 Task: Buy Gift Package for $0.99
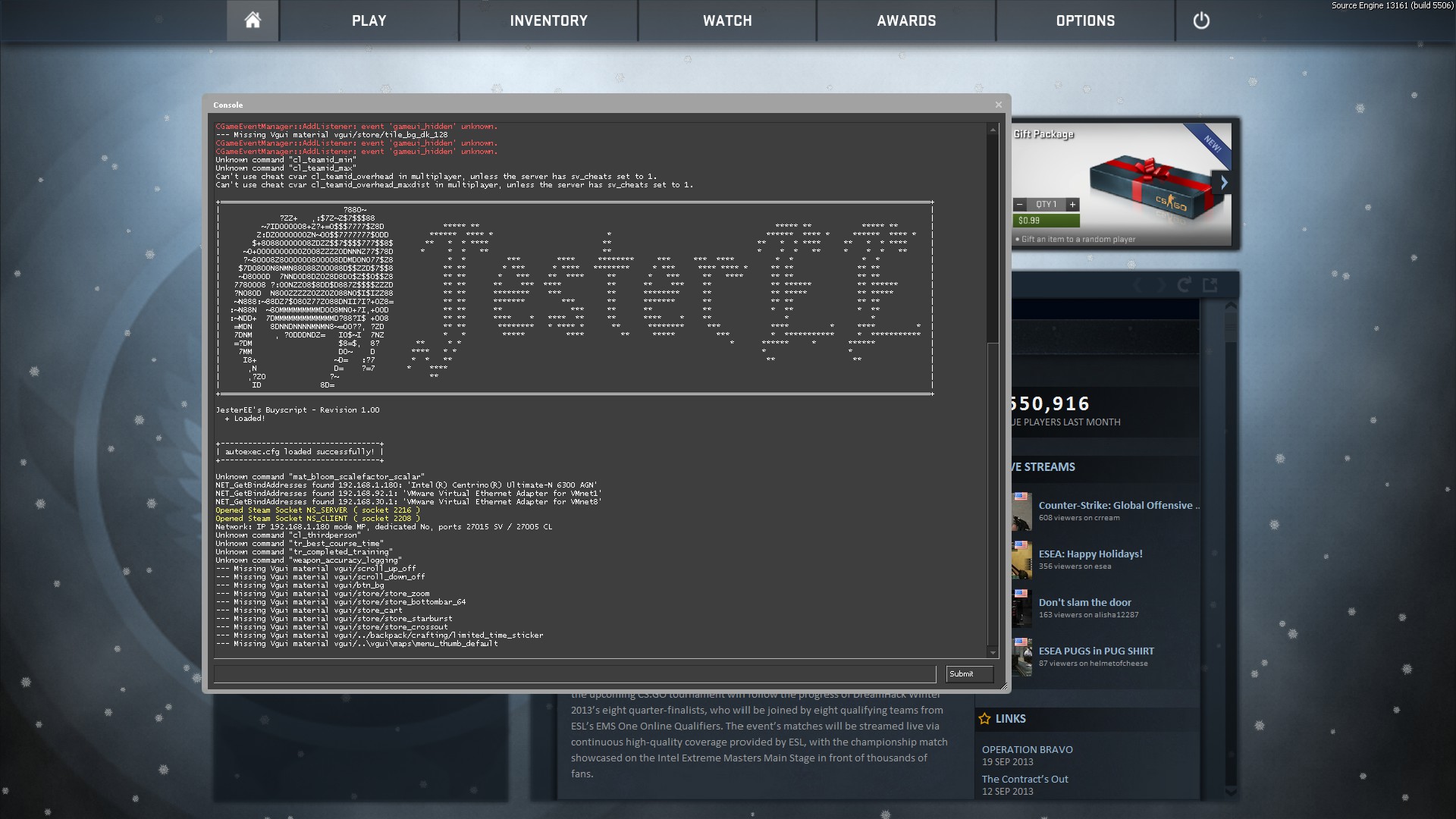click(x=1046, y=221)
